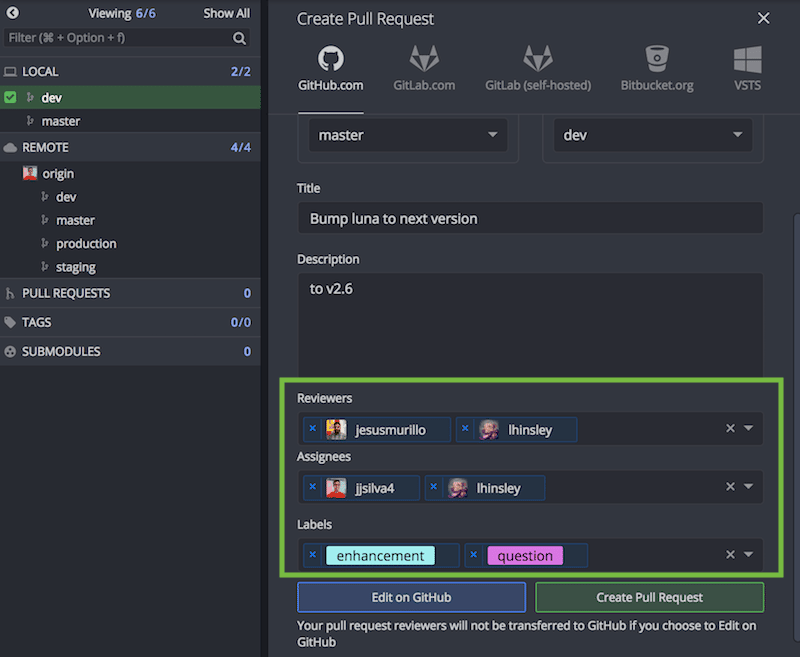Remove the question label tag
800x657 pixels.
tap(473, 555)
